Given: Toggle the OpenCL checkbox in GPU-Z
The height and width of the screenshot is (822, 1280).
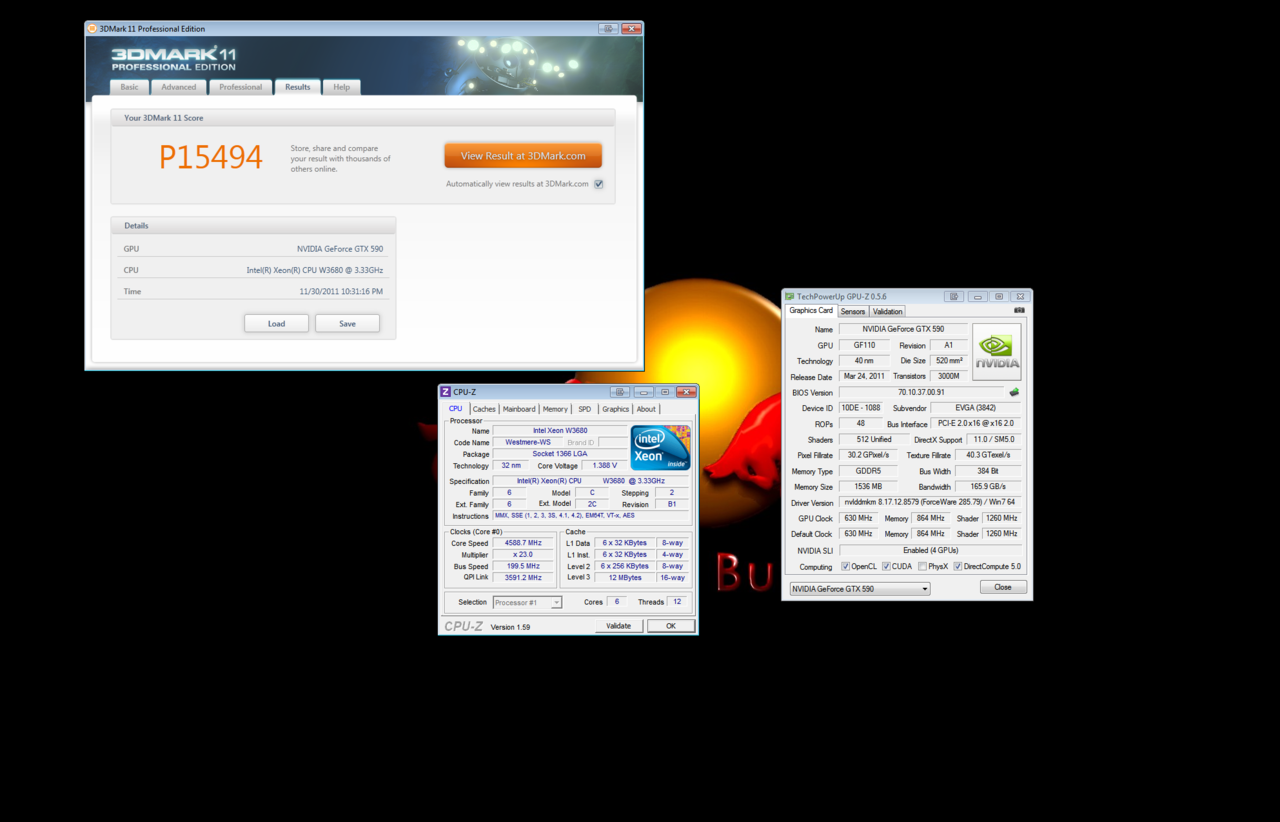Looking at the screenshot, I should 847,567.
